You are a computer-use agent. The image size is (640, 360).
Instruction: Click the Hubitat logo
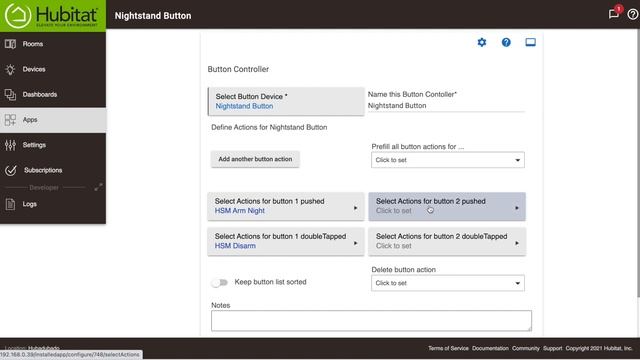[52, 16]
